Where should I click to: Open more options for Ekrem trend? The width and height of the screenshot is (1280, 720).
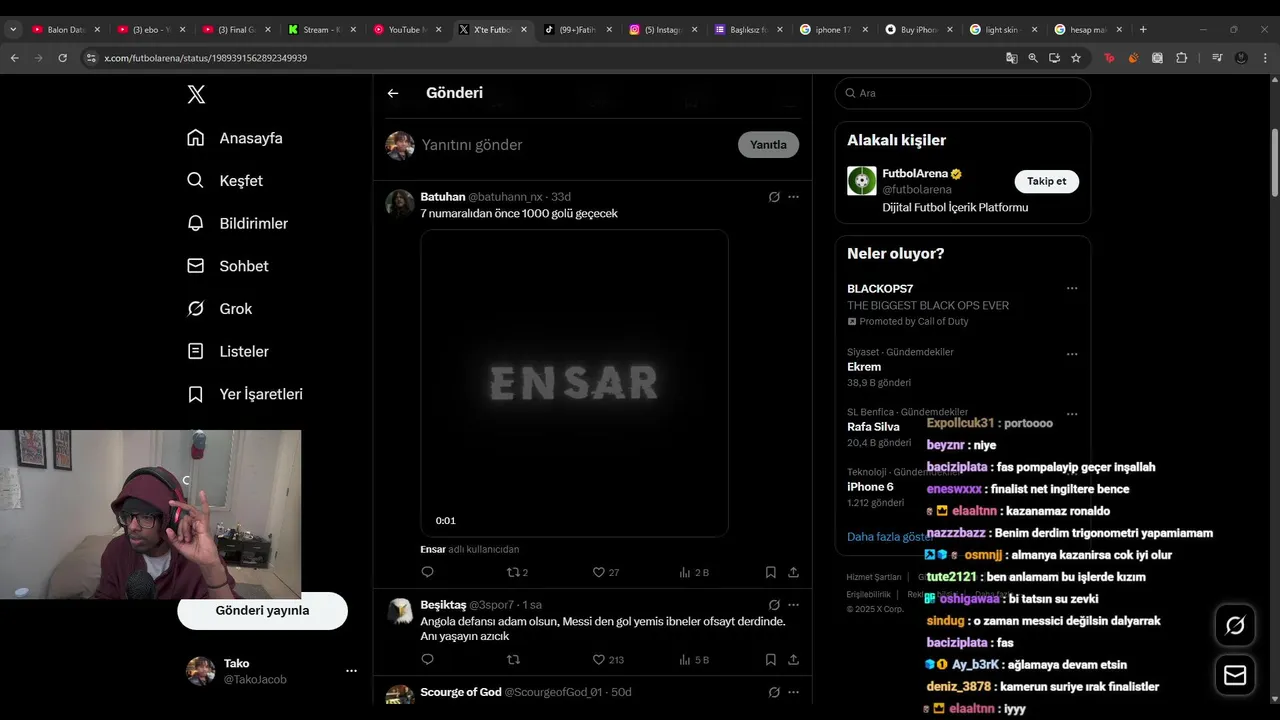coord(1072,354)
